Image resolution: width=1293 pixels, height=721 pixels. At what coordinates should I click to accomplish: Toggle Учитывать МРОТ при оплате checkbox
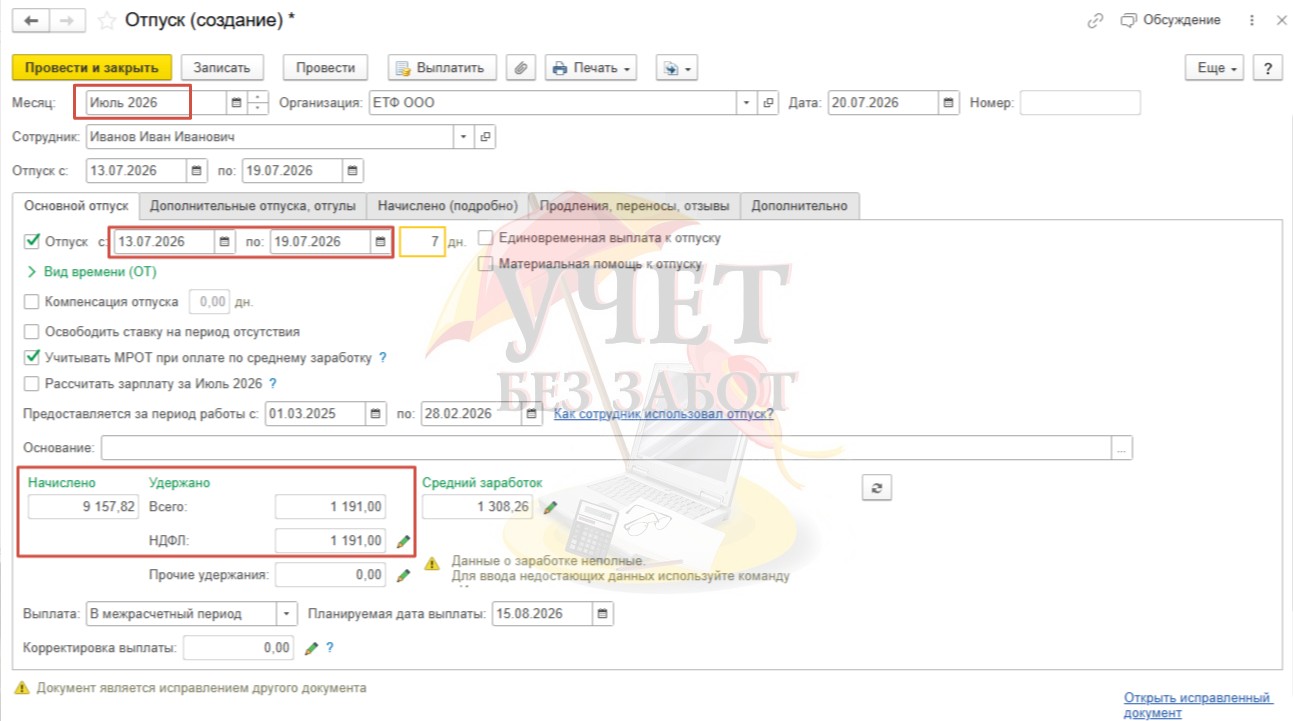click(x=31, y=357)
